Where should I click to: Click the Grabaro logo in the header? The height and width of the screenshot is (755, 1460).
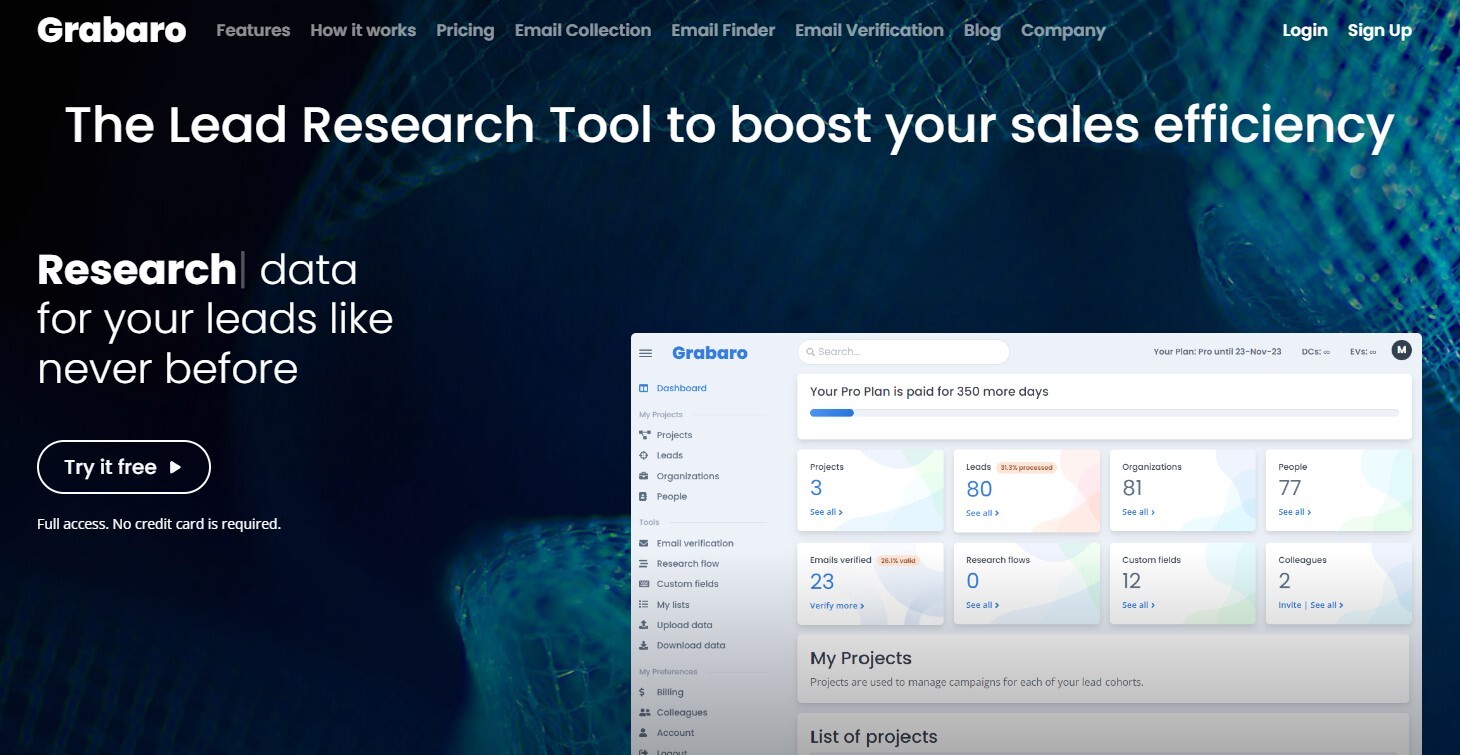click(x=112, y=30)
